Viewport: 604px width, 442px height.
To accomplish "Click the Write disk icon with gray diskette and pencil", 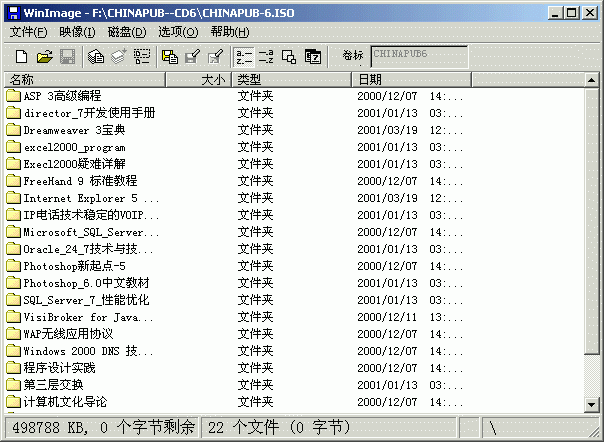I will click(193, 57).
